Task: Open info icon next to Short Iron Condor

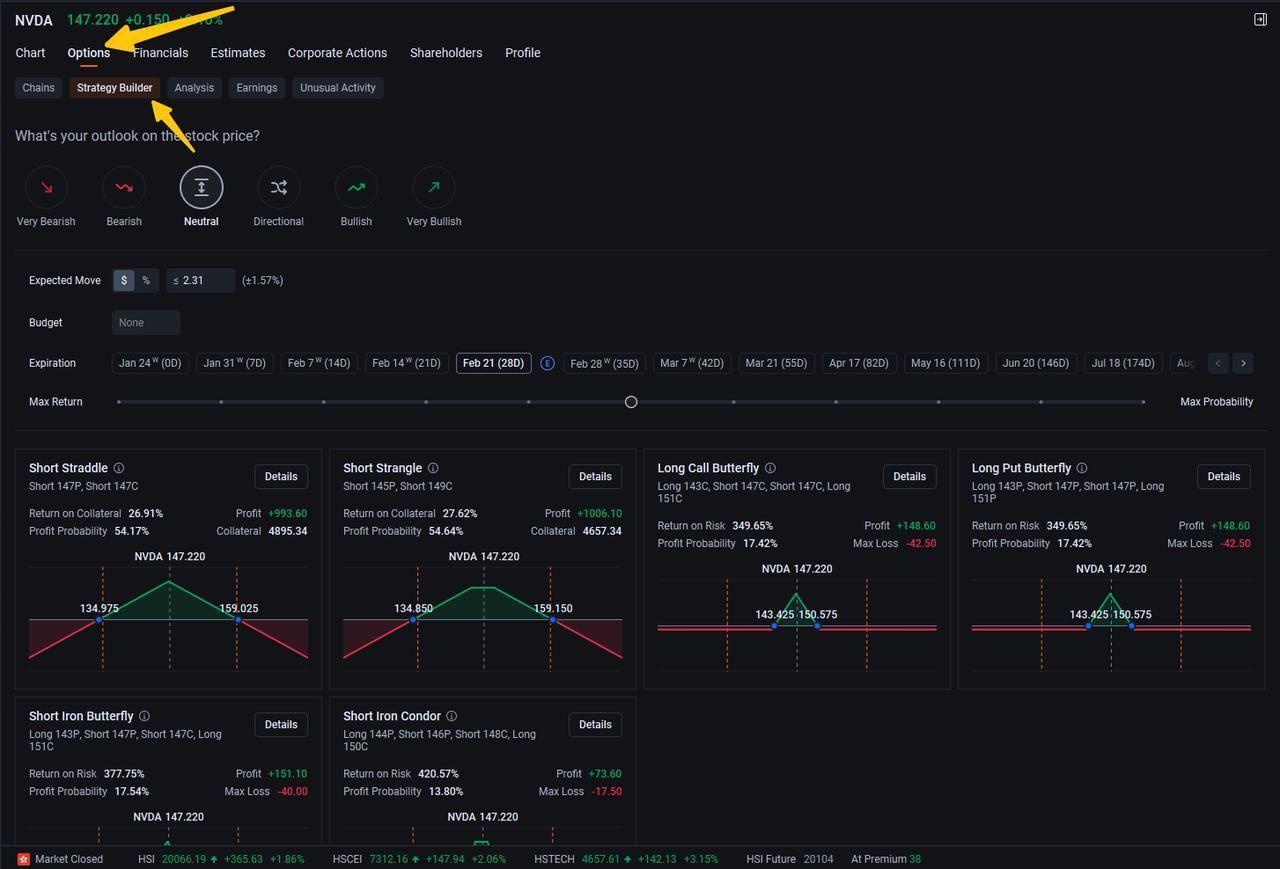Action: coord(451,716)
